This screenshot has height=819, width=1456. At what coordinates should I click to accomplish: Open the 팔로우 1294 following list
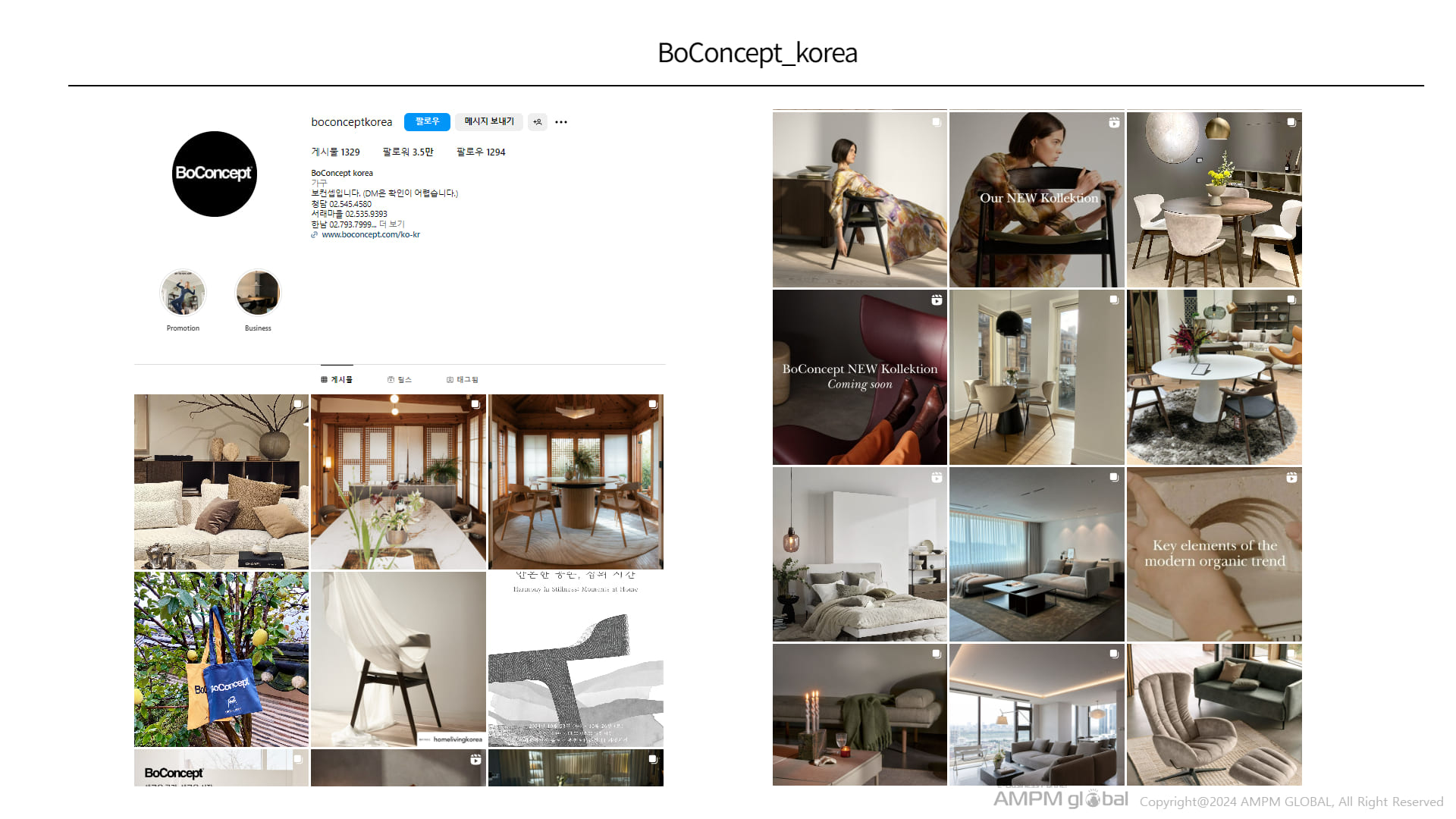[x=481, y=152]
